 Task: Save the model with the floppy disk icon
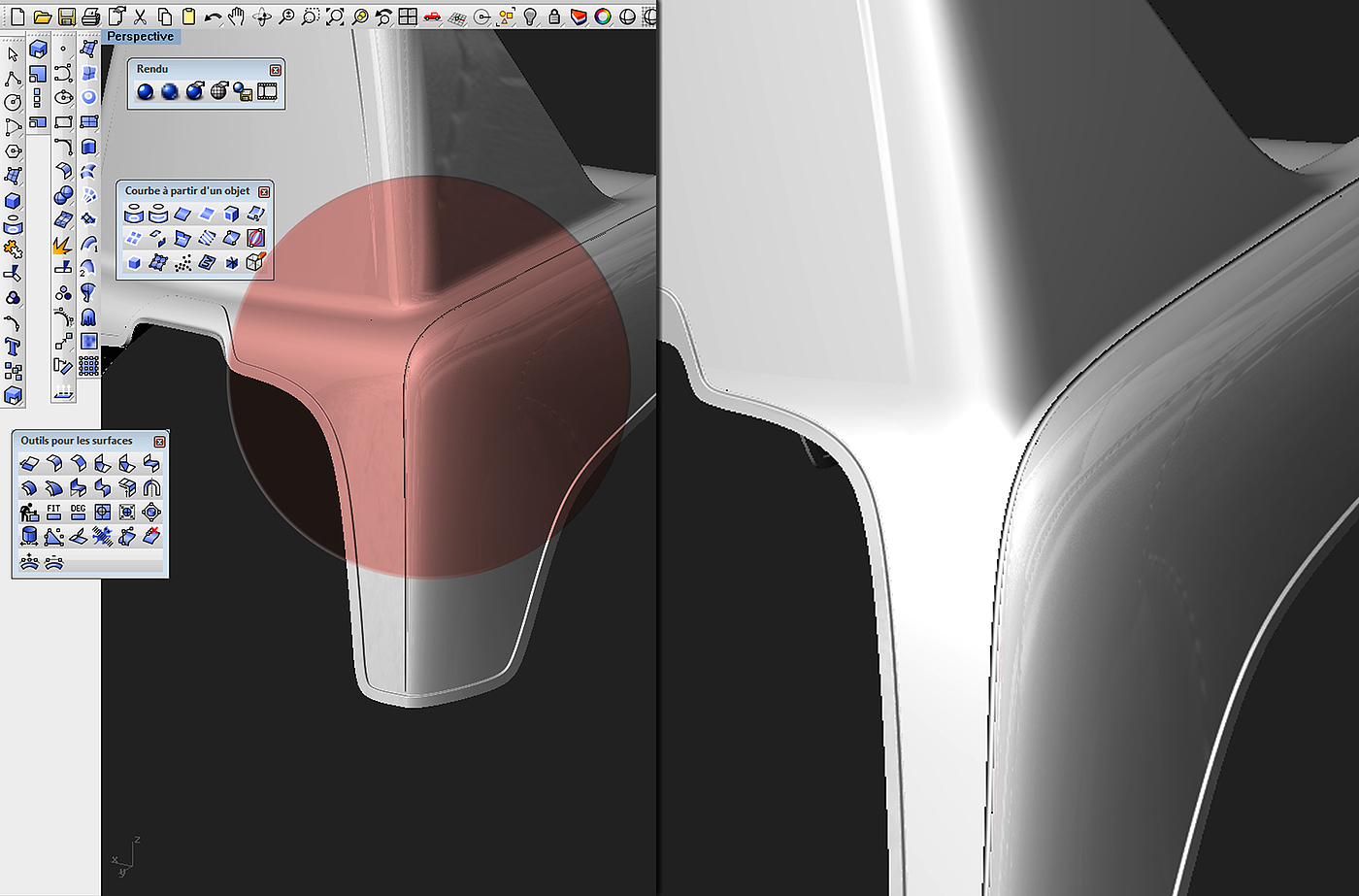tap(66, 17)
